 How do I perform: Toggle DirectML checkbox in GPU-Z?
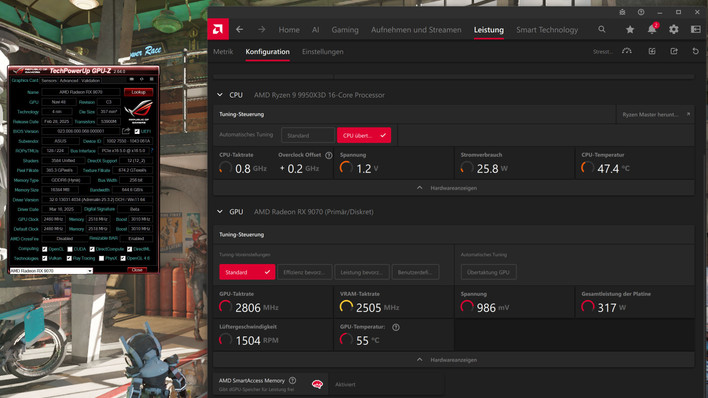click(130, 249)
